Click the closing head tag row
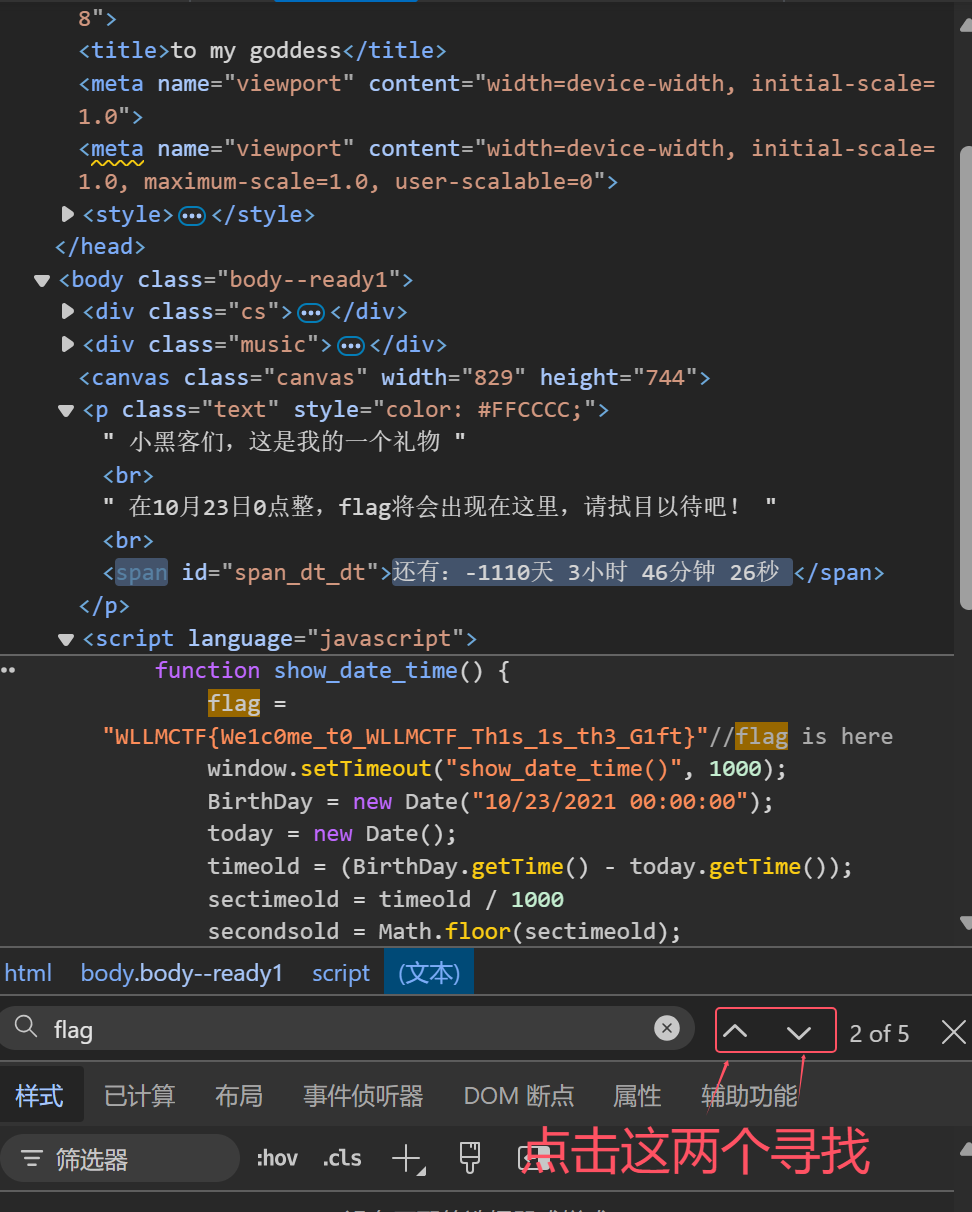Screen dimensions: 972x1212 coord(100,246)
